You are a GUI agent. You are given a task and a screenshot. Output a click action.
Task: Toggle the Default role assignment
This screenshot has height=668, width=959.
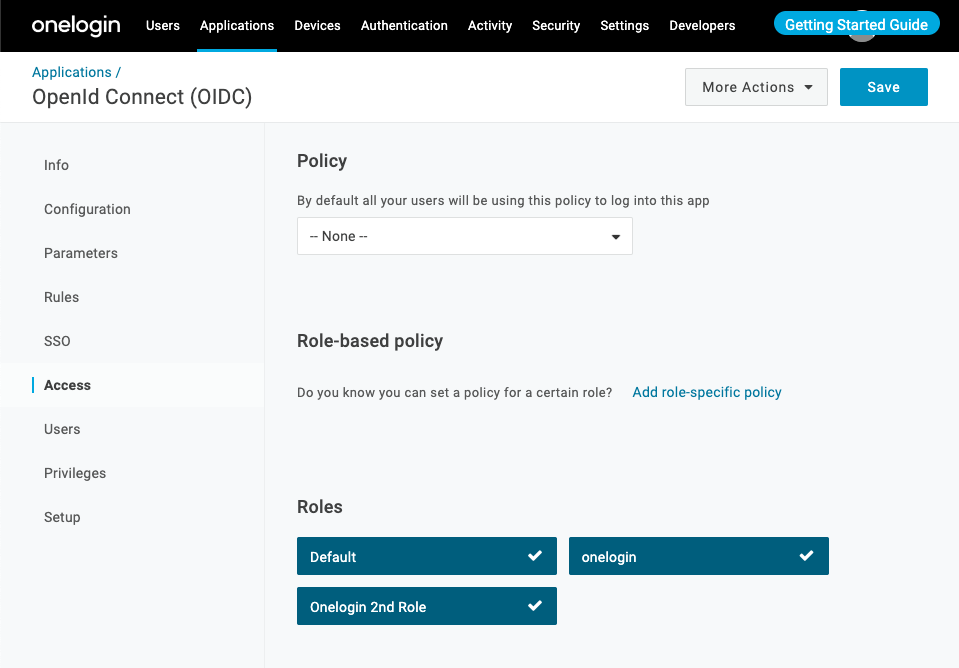427,556
